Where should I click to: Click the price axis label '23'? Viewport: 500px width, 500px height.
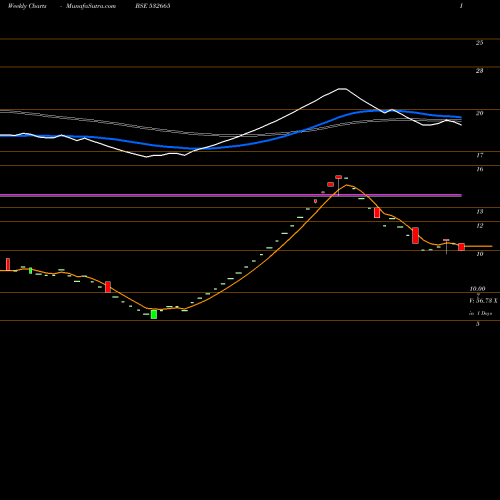pyautogui.click(x=479, y=71)
